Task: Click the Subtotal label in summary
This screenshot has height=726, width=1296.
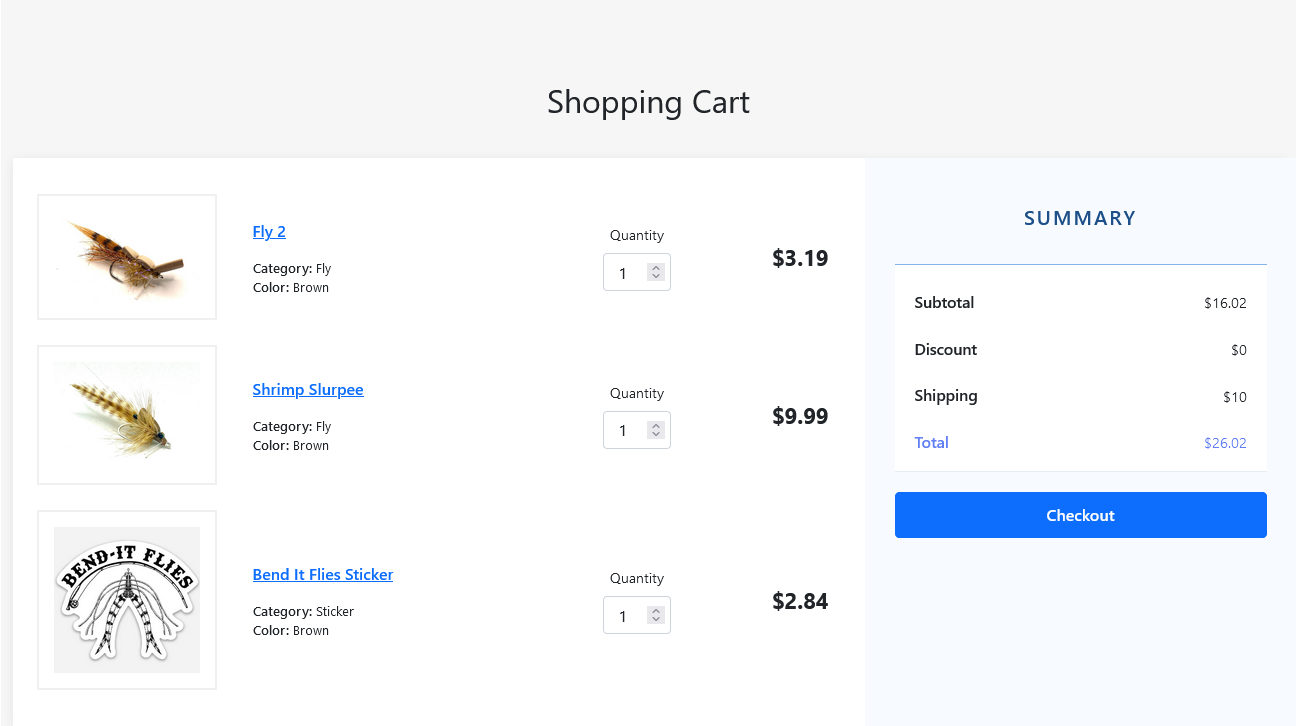Action: click(x=944, y=303)
